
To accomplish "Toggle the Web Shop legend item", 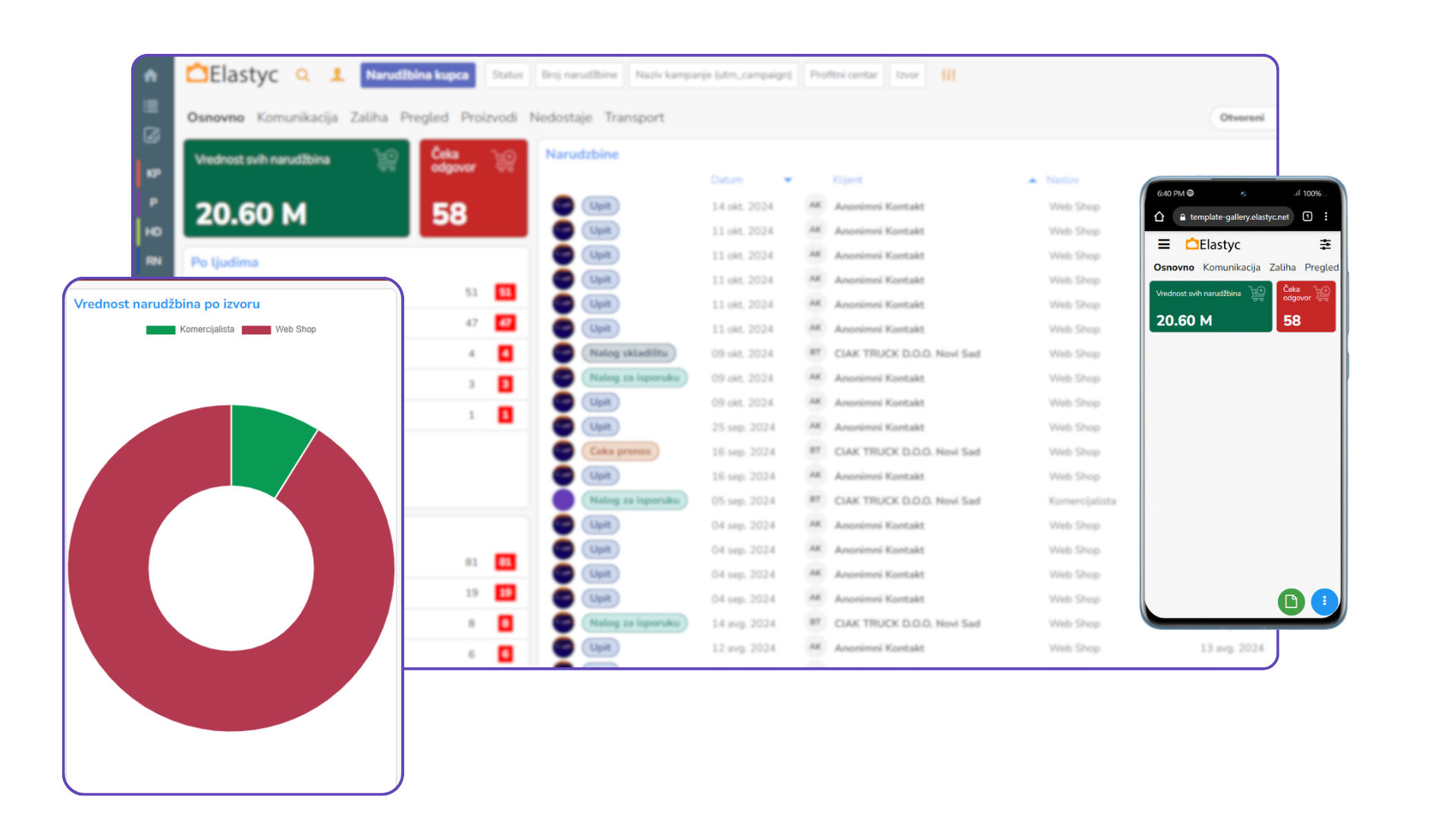I will [279, 330].
